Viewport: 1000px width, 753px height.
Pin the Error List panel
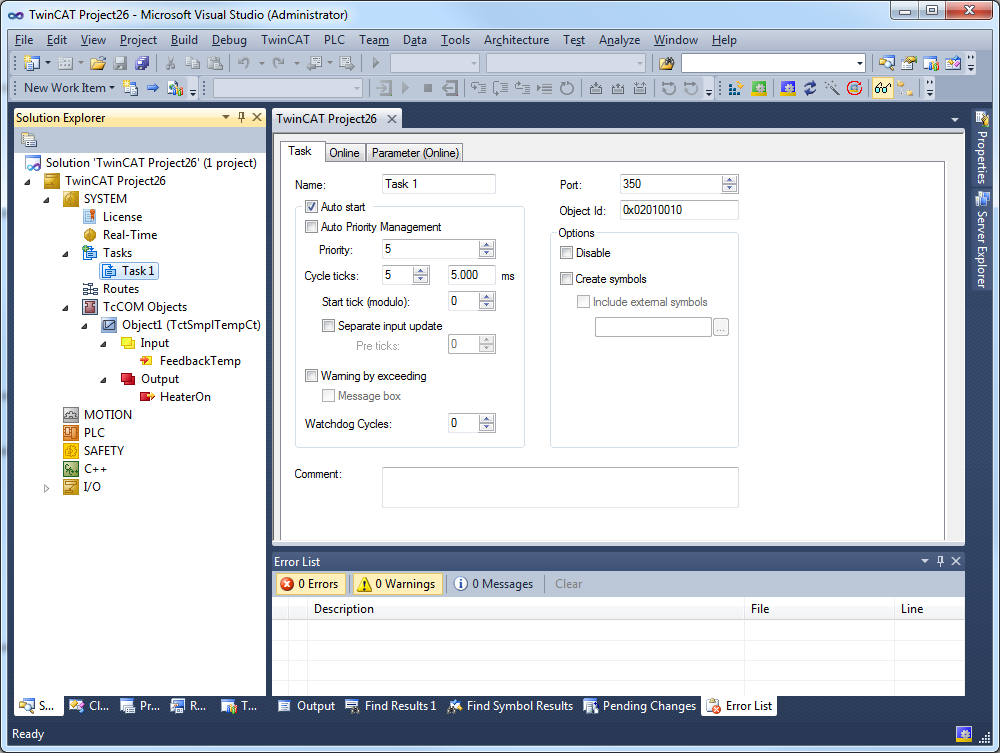(940, 561)
